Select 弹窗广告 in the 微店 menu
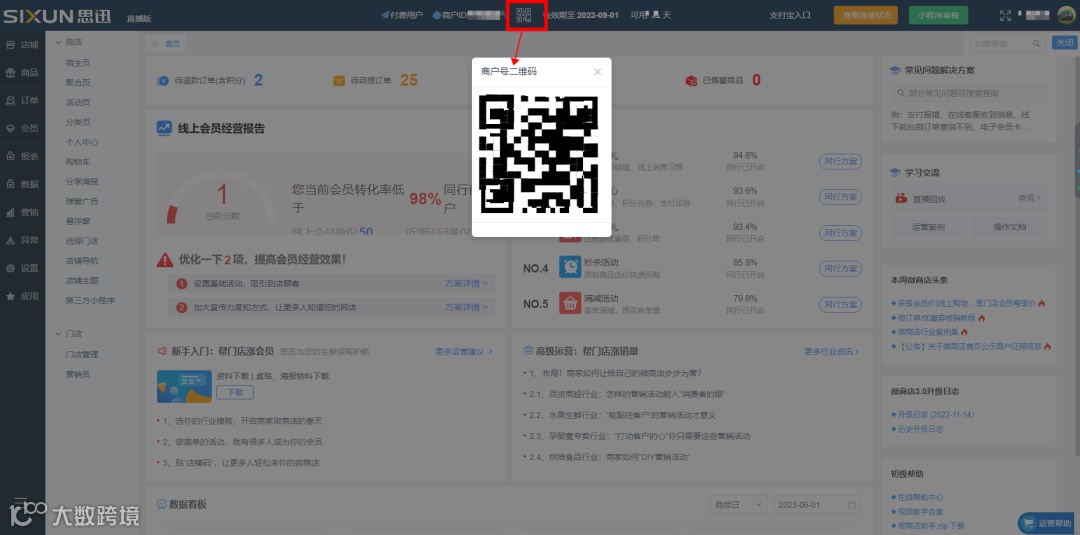The height and width of the screenshot is (535, 1080). tap(82, 202)
